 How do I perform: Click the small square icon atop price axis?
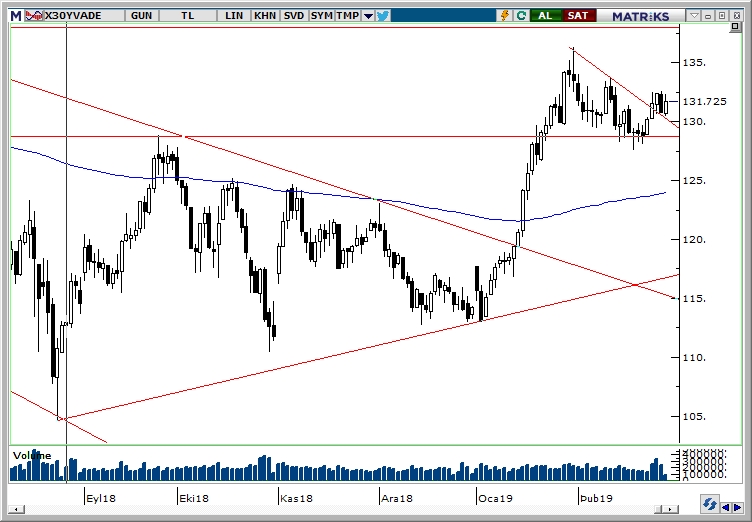(x=735, y=27)
